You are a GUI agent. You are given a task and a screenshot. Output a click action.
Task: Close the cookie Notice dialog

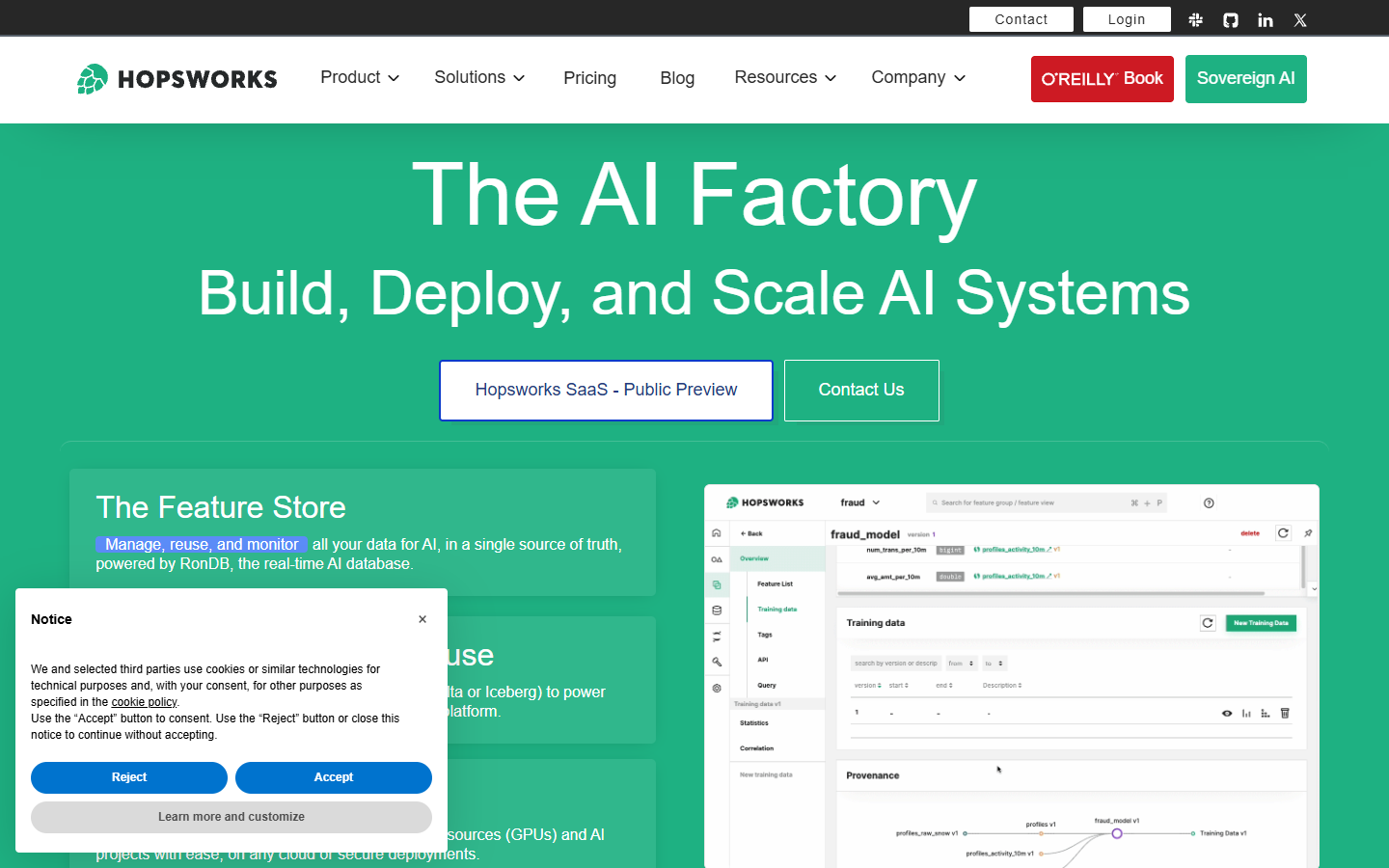click(x=422, y=619)
